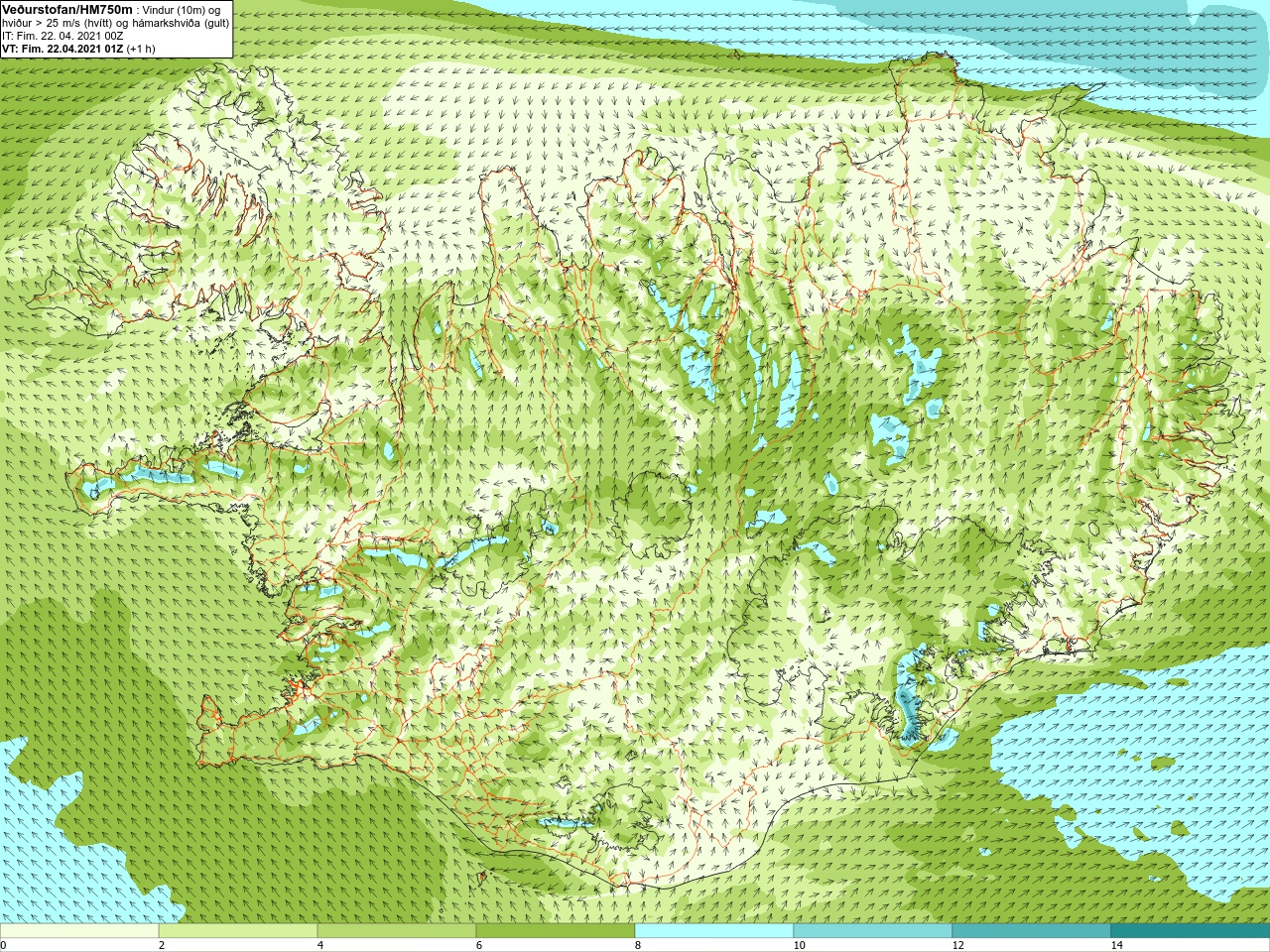This screenshot has height=952, width=1270.
Task: Click the pale cyan 8–10 legend swatch
Action: pos(714,931)
